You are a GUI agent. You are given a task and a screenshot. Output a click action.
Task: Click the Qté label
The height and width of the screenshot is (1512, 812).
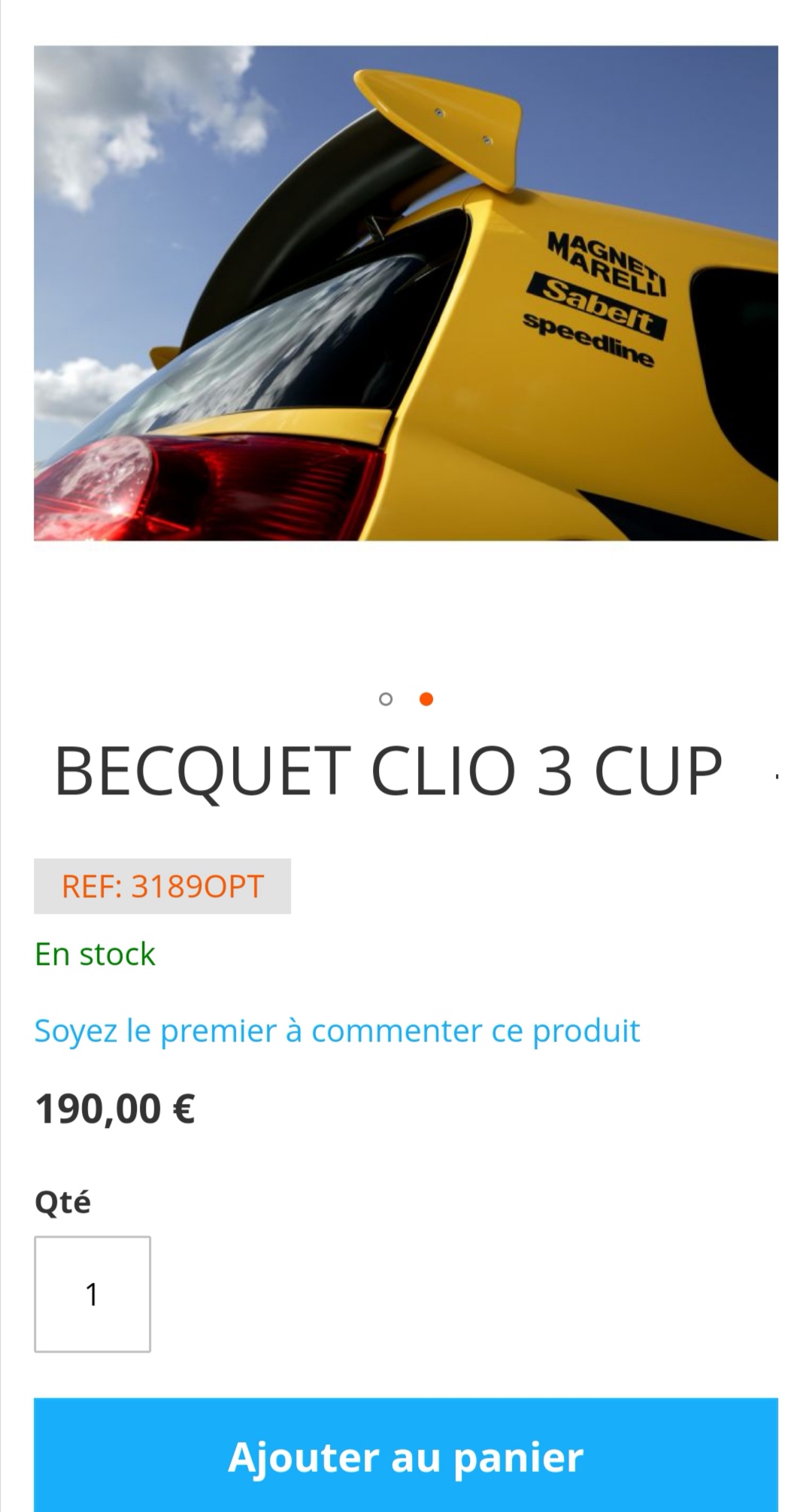point(62,1202)
